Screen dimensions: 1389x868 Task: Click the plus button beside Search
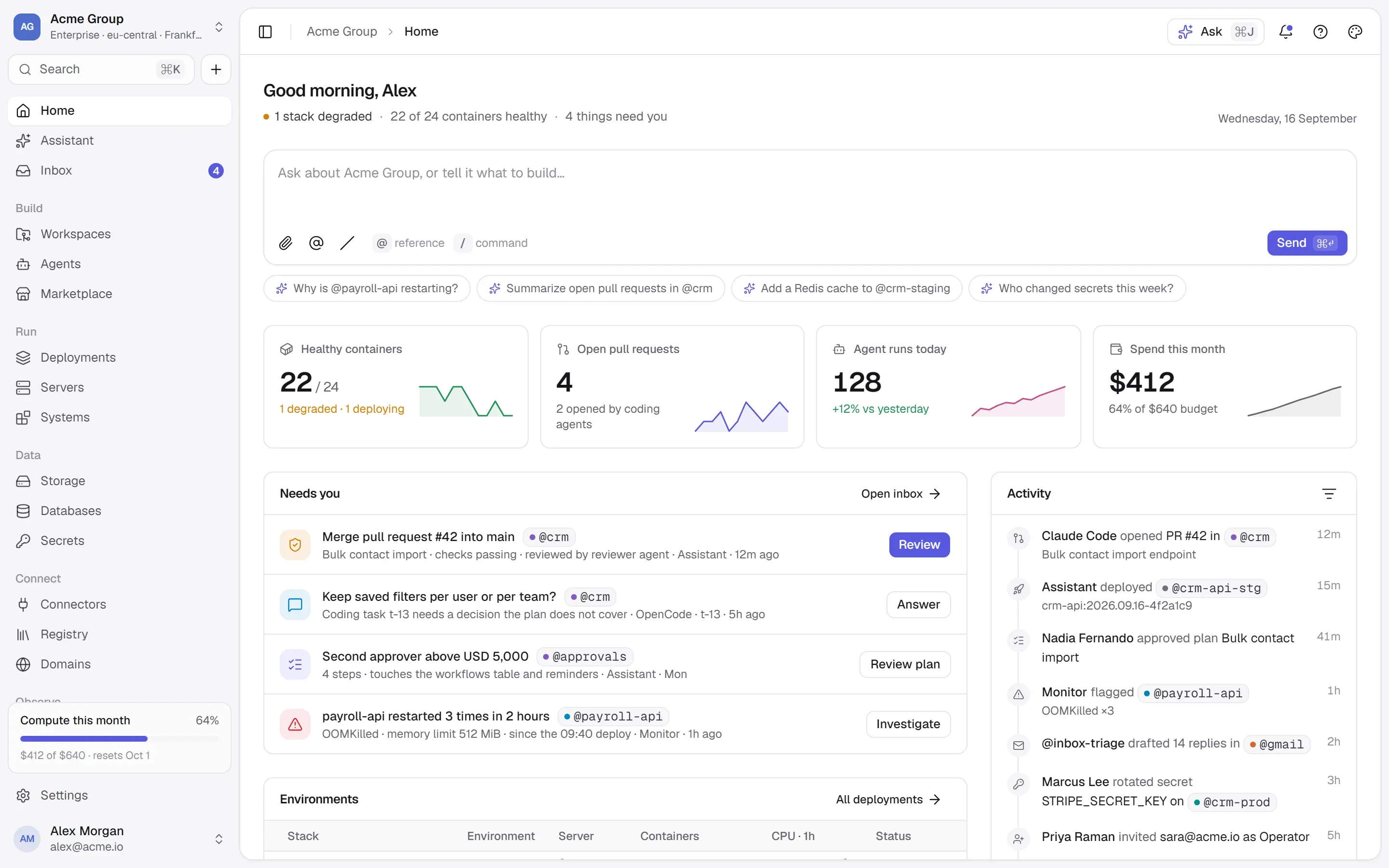click(x=216, y=69)
